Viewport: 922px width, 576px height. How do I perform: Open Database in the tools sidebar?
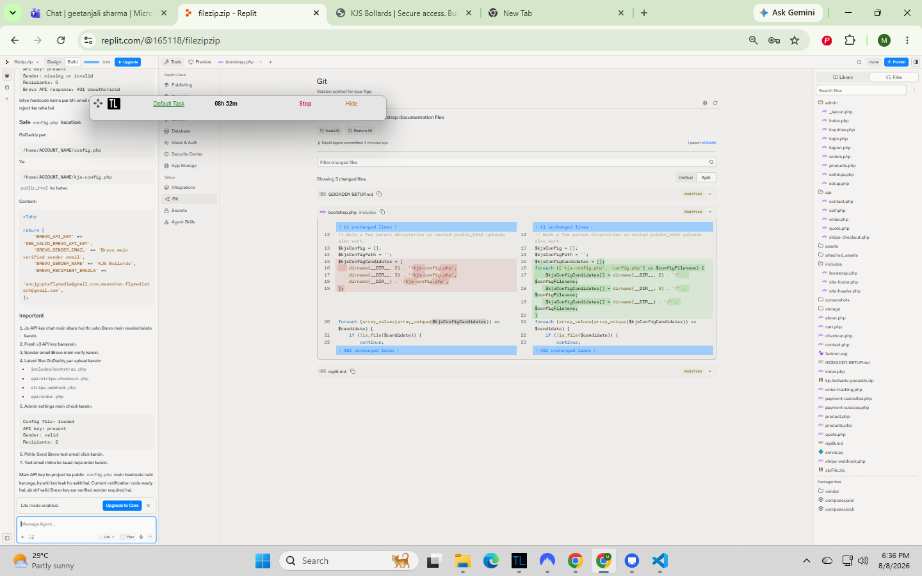click(x=180, y=131)
